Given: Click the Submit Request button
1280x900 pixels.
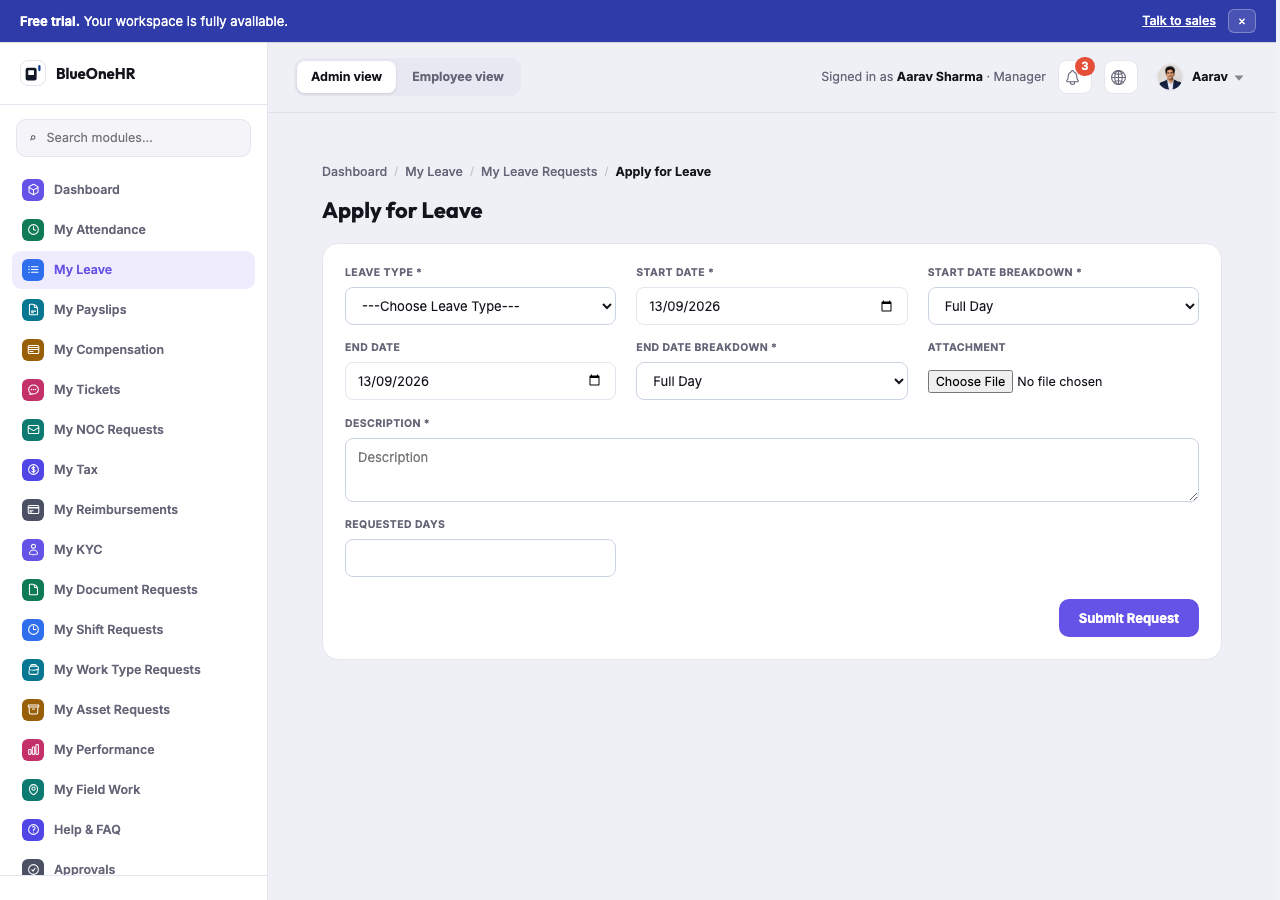Looking at the screenshot, I should 1129,618.
